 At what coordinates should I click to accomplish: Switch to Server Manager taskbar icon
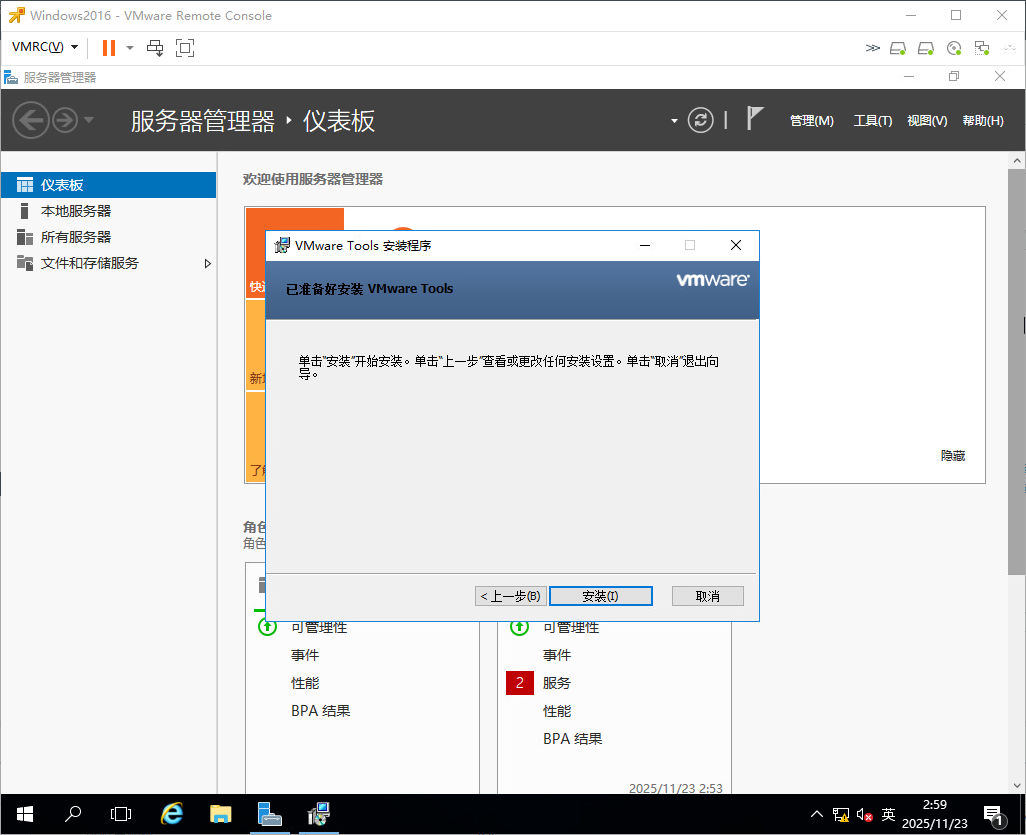click(270, 814)
